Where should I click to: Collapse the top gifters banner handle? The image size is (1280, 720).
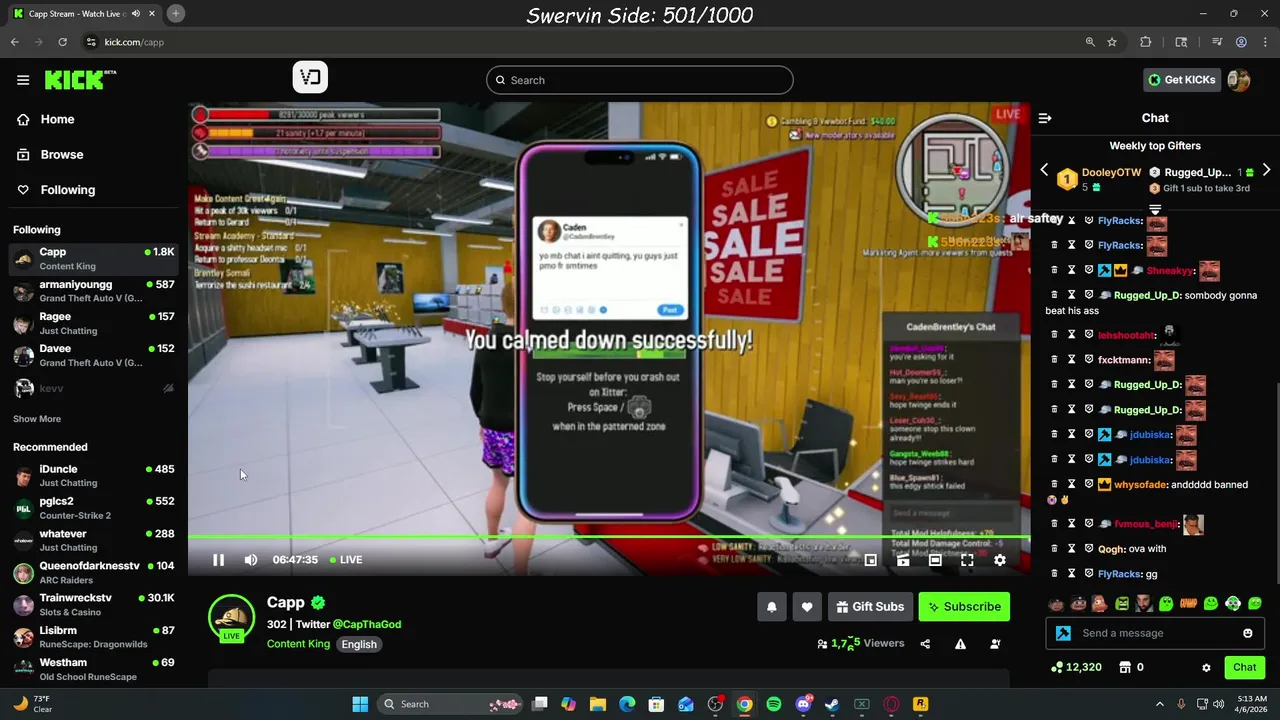[x=1155, y=209]
